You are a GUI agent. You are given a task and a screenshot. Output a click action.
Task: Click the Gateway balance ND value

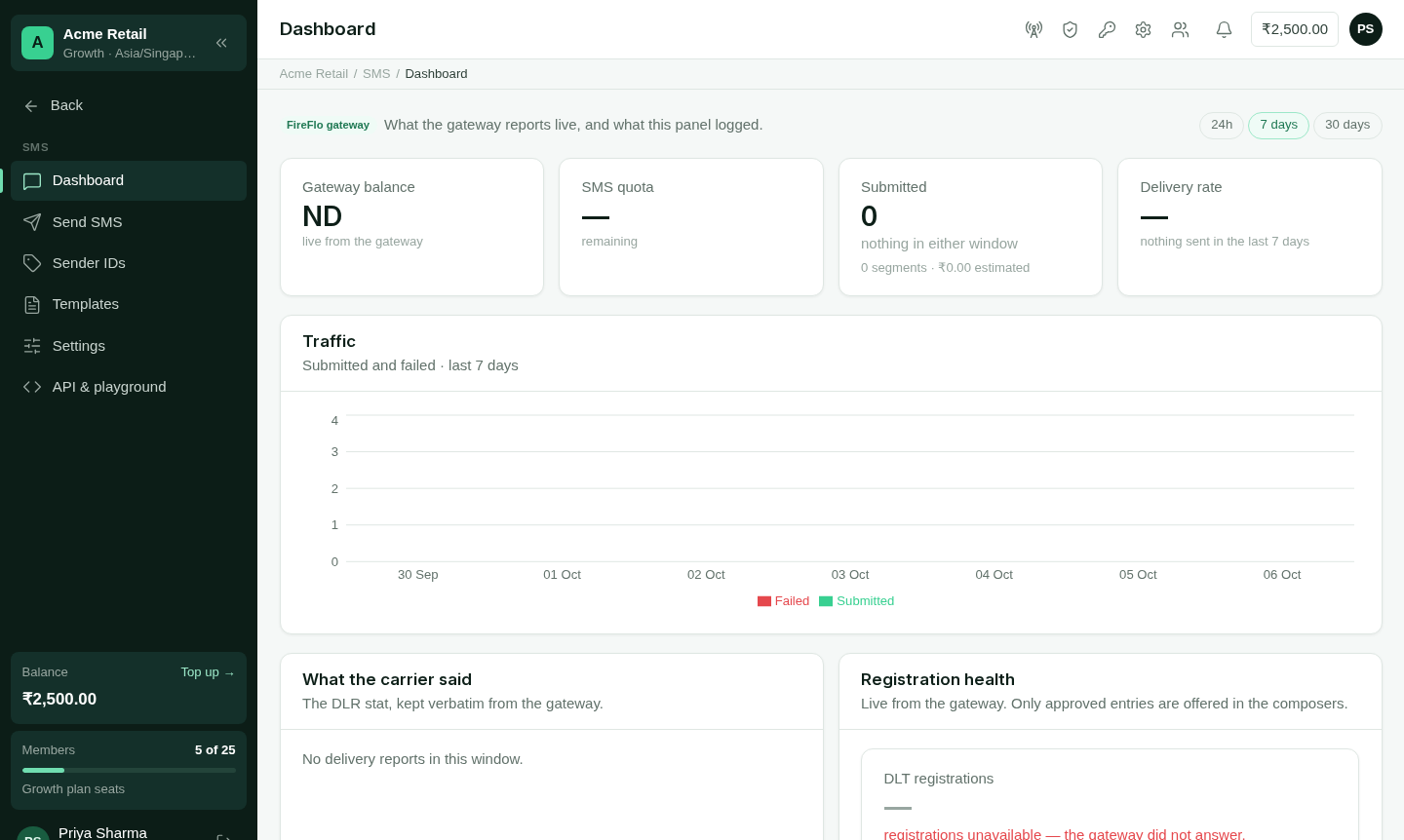tap(323, 216)
